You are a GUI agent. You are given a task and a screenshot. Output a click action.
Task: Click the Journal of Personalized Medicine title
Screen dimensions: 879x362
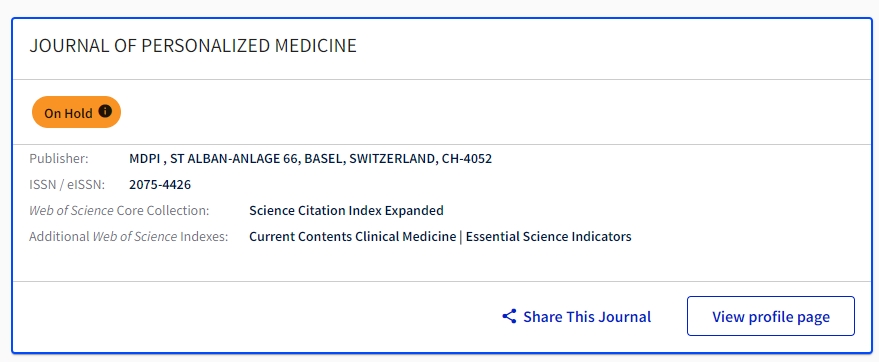point(193,46)
